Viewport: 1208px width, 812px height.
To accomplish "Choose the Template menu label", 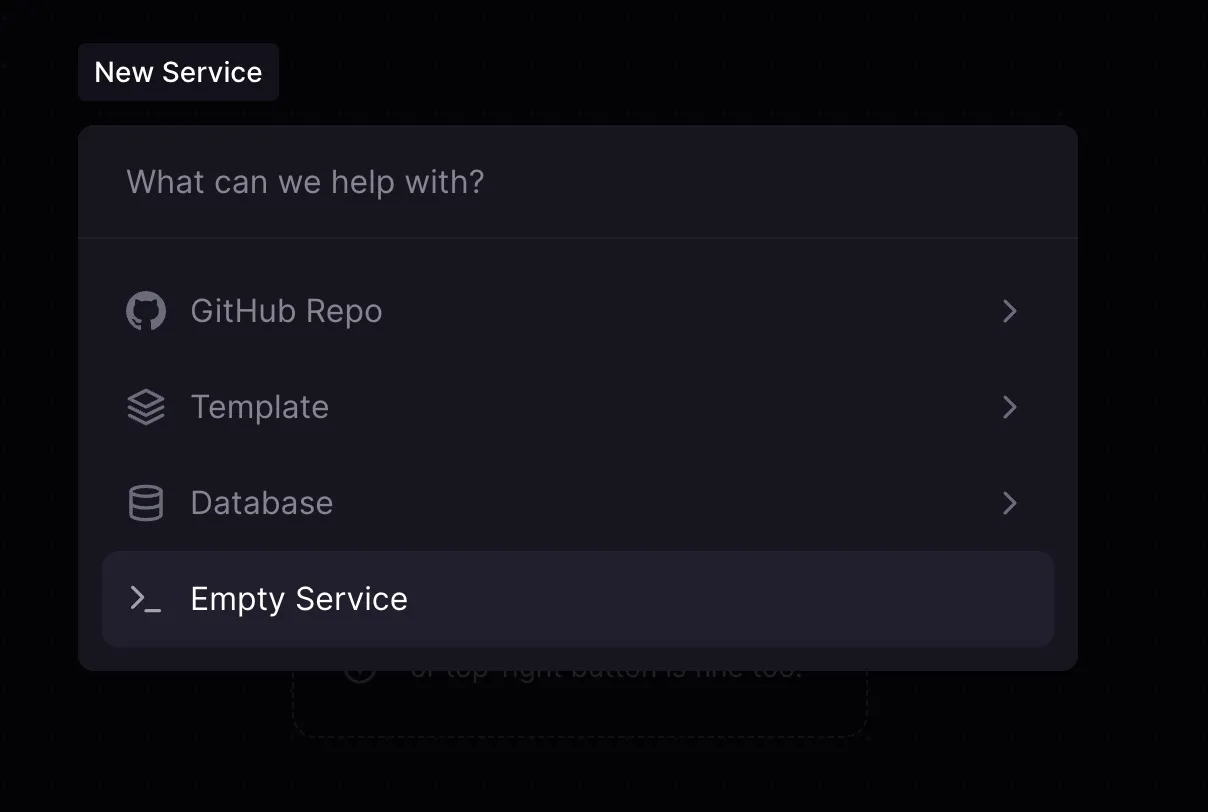I will tap(259, 407).
